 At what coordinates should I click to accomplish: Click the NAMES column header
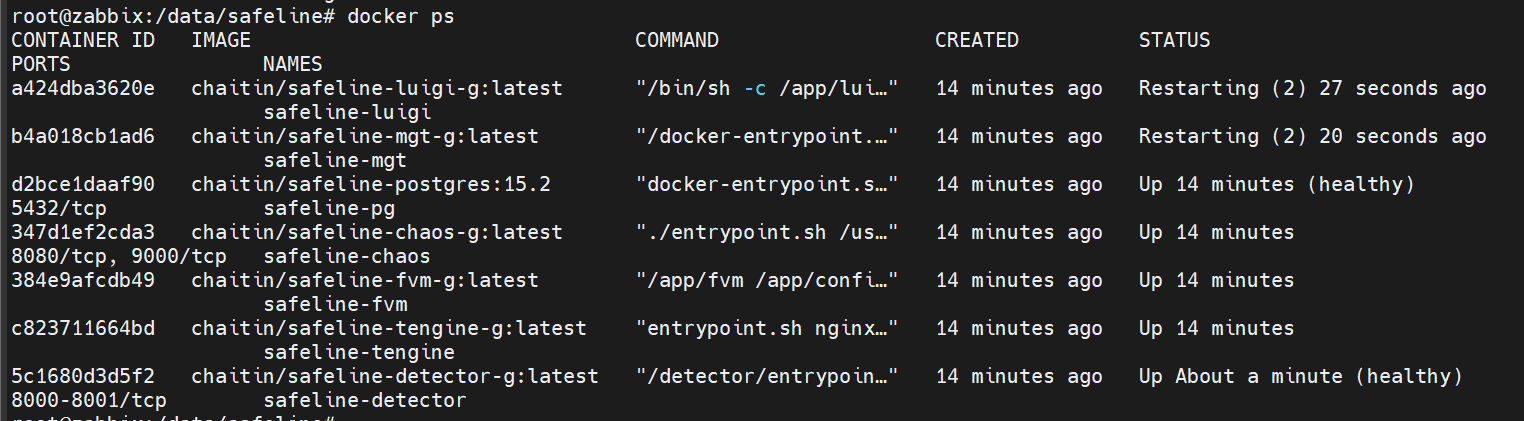coord(293,64)
